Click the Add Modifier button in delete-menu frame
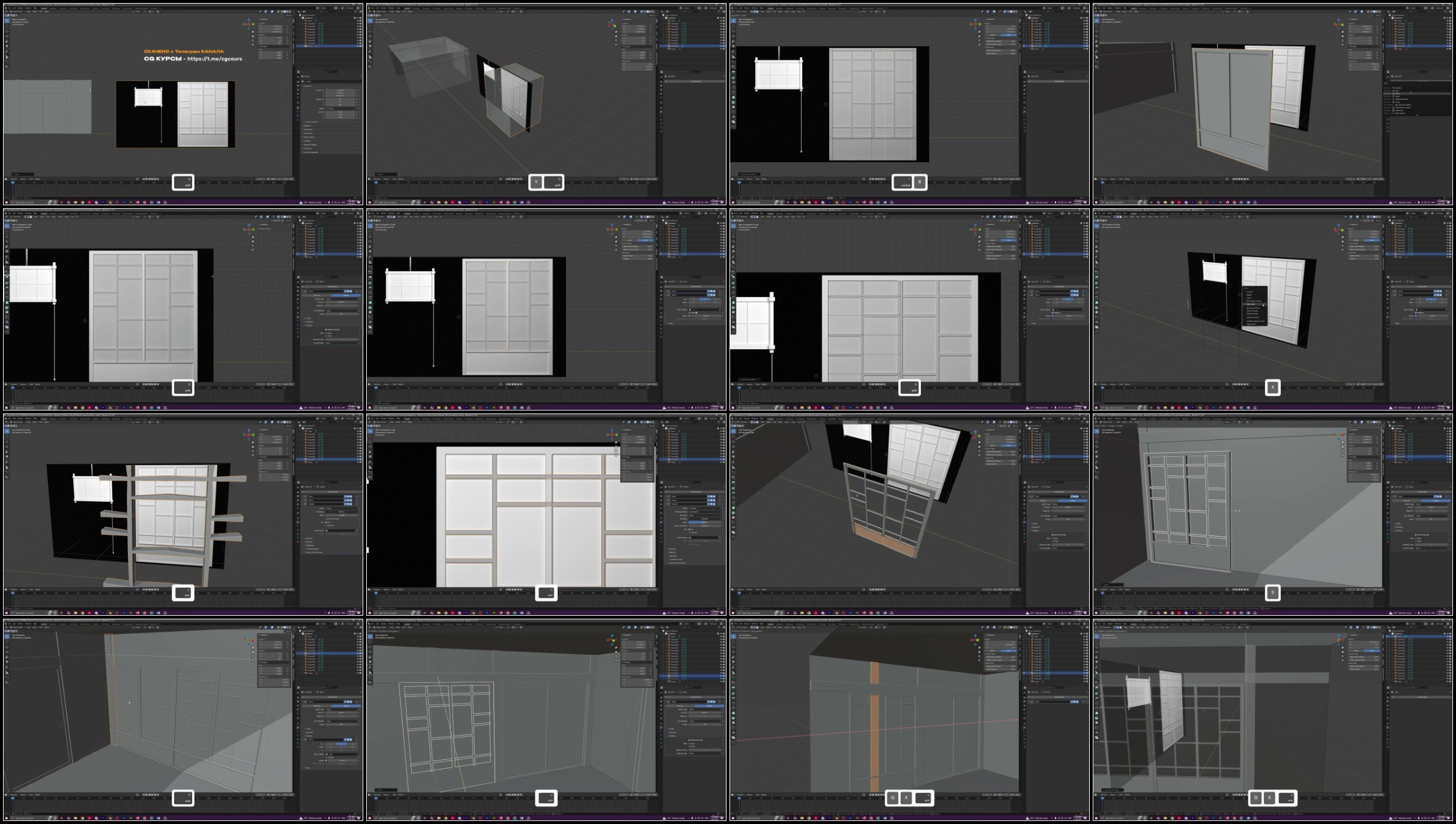The height and width of the screenshot is (824, 1456). [x=1422, y=286]
